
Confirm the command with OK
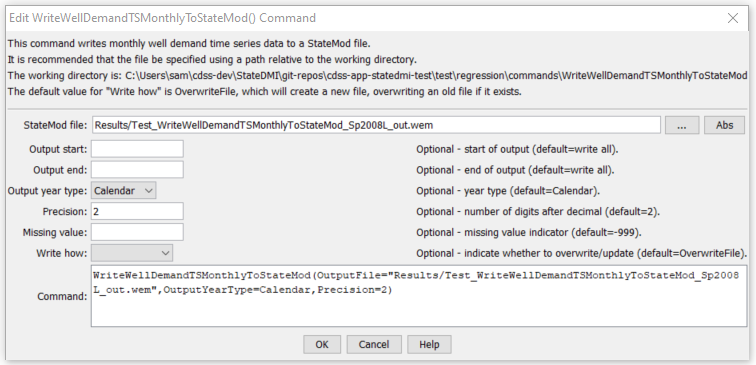322,345
